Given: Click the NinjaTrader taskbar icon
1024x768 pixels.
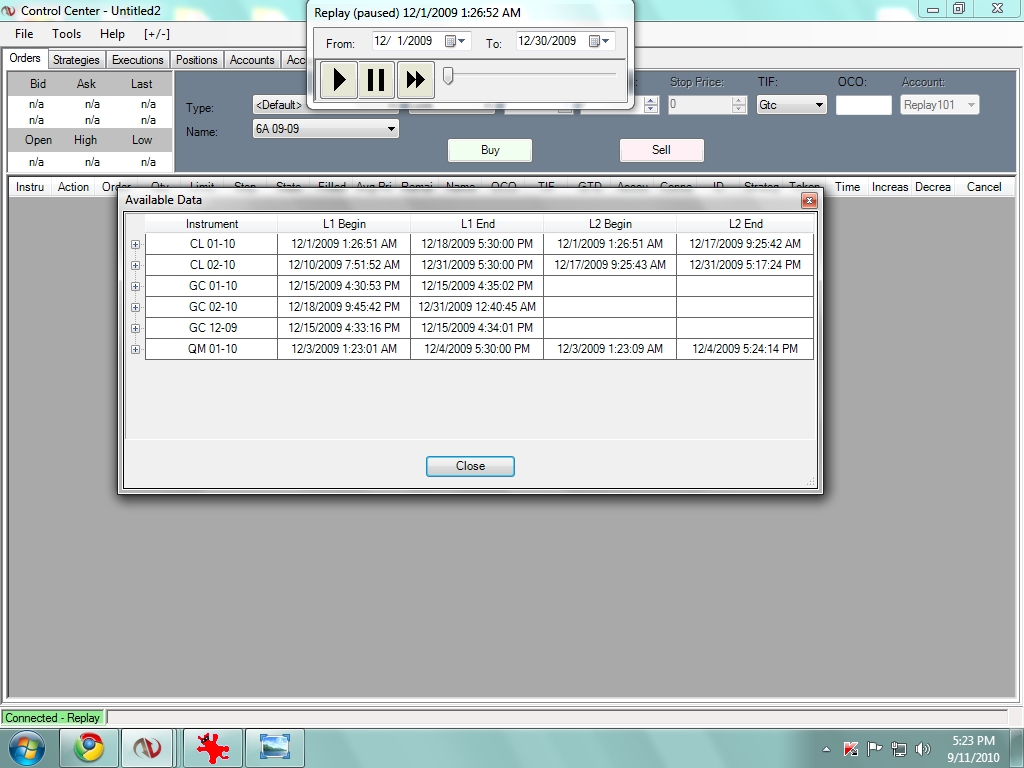Looking at the screenshot, I should coord(148,748).
